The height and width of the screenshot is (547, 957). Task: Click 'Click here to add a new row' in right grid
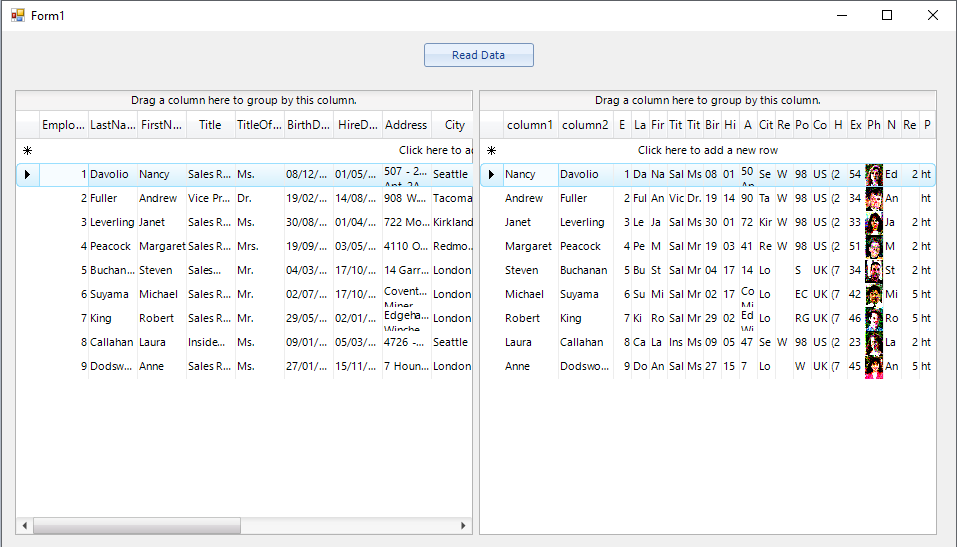708,150
